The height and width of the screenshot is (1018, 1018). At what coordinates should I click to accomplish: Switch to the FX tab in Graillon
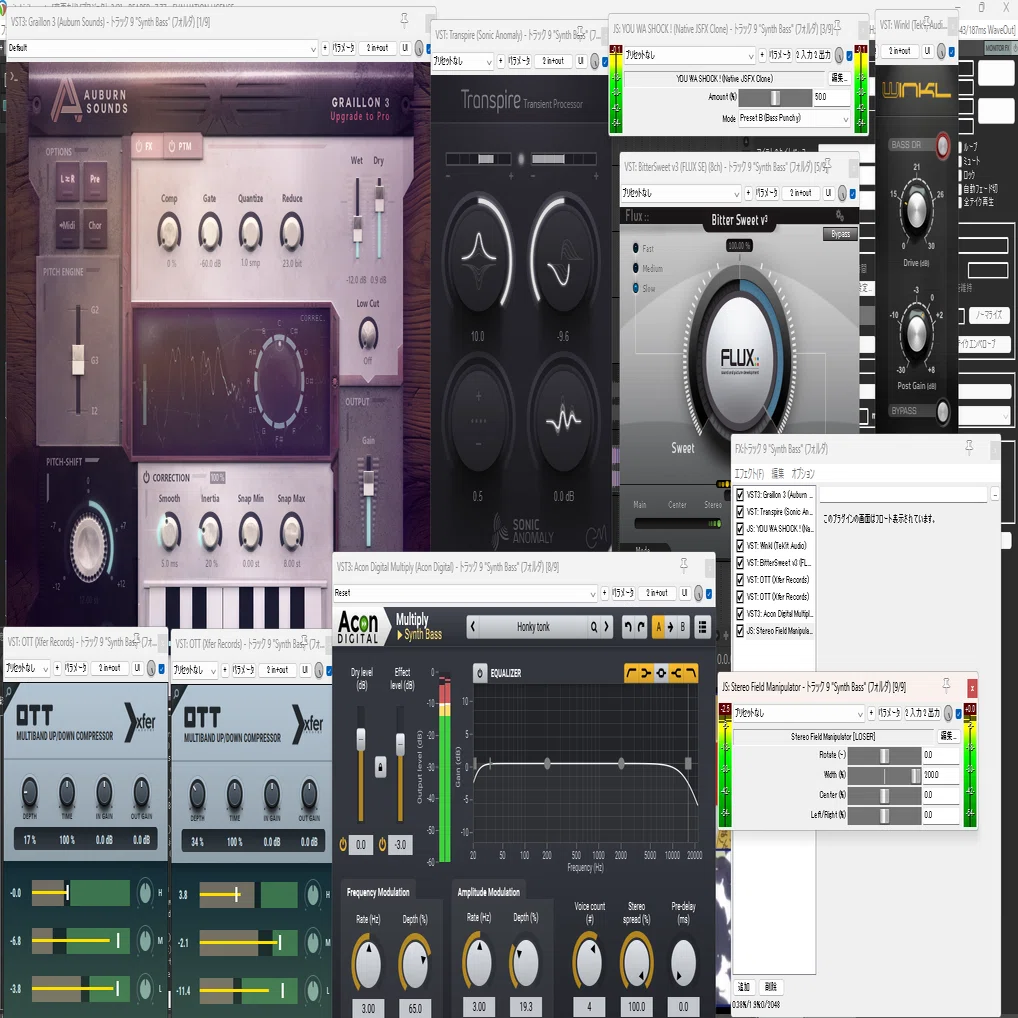point(145,147)
